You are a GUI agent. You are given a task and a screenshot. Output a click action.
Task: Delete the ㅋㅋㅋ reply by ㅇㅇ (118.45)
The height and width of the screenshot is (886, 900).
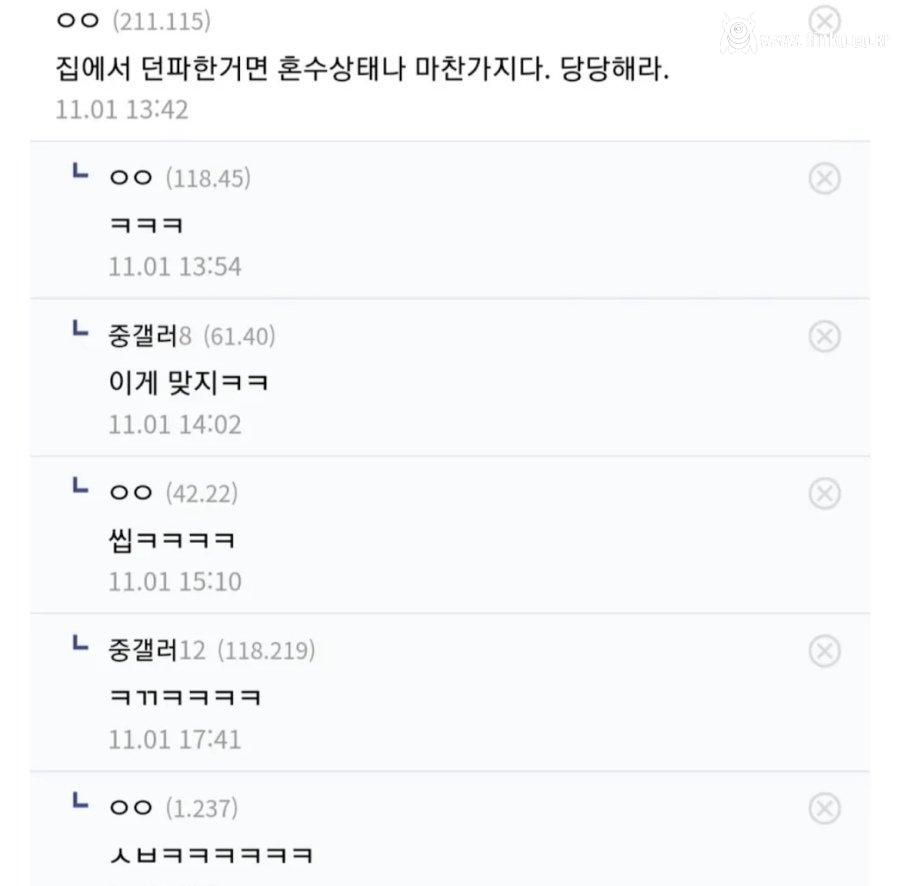pyautogui.click(x=823, y=179)
